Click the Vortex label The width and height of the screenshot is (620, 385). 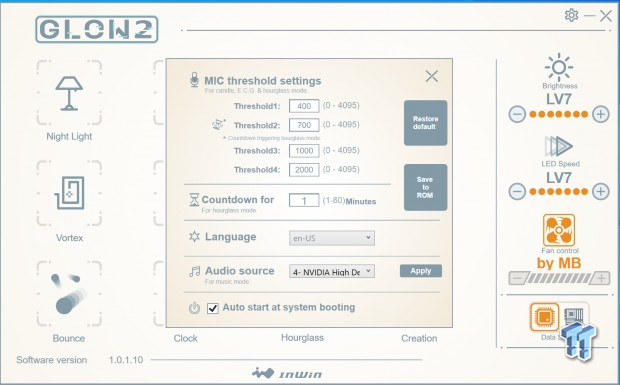tap(69, 238)
